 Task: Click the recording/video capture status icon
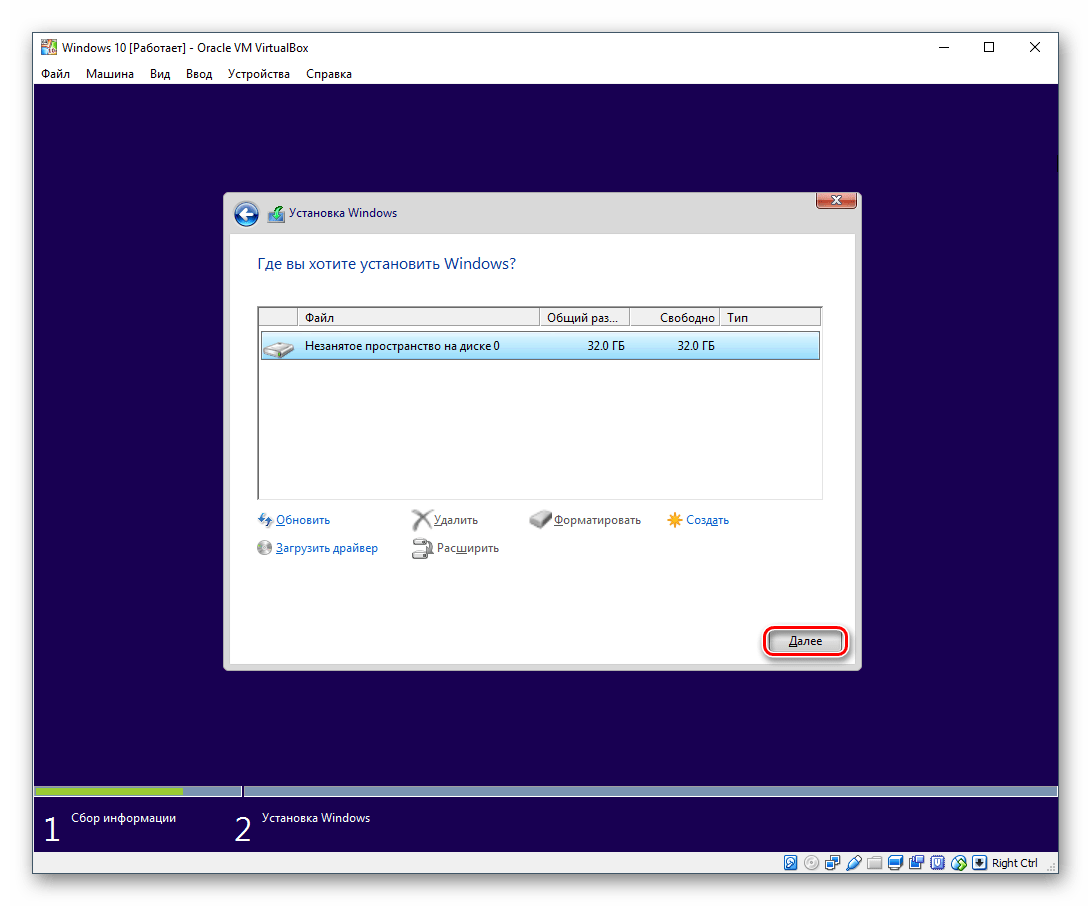916,863
